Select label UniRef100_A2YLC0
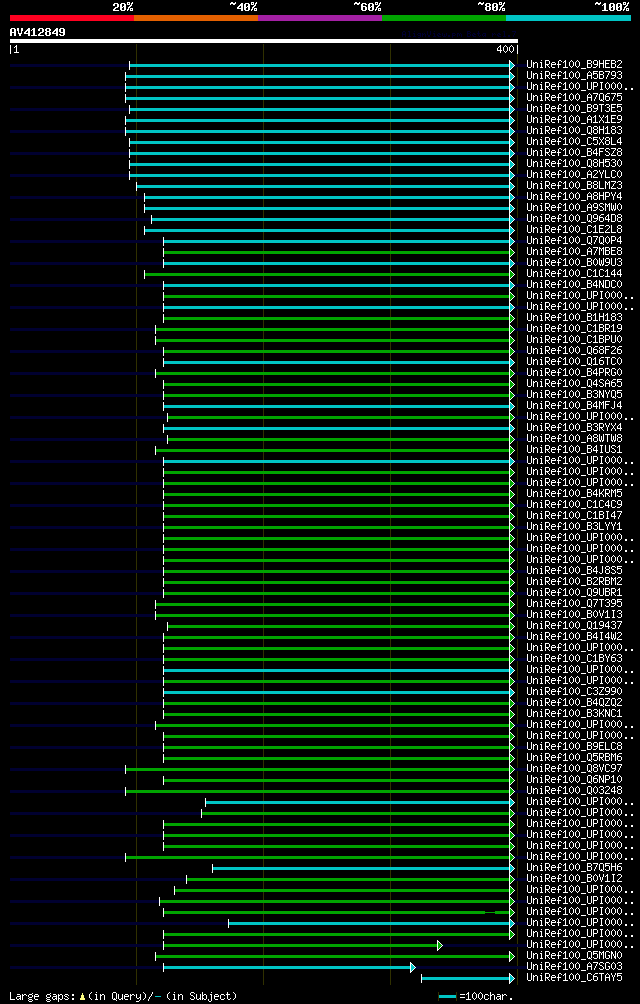 [573, 174]
